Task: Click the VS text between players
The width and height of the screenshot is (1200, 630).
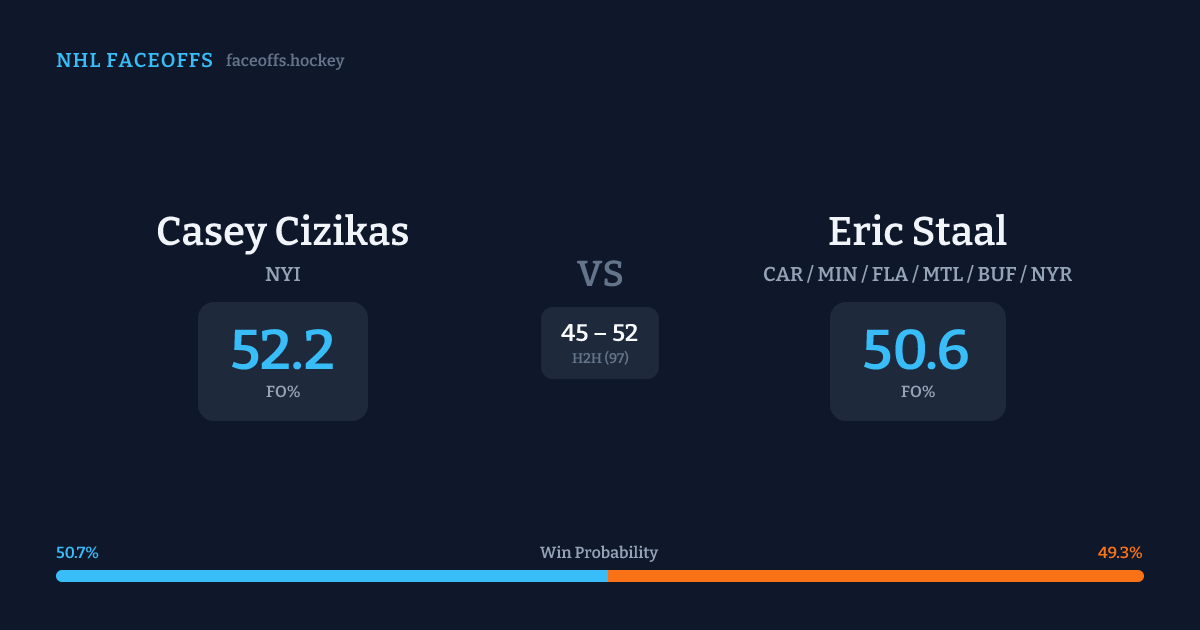Action: click(600, 274)
